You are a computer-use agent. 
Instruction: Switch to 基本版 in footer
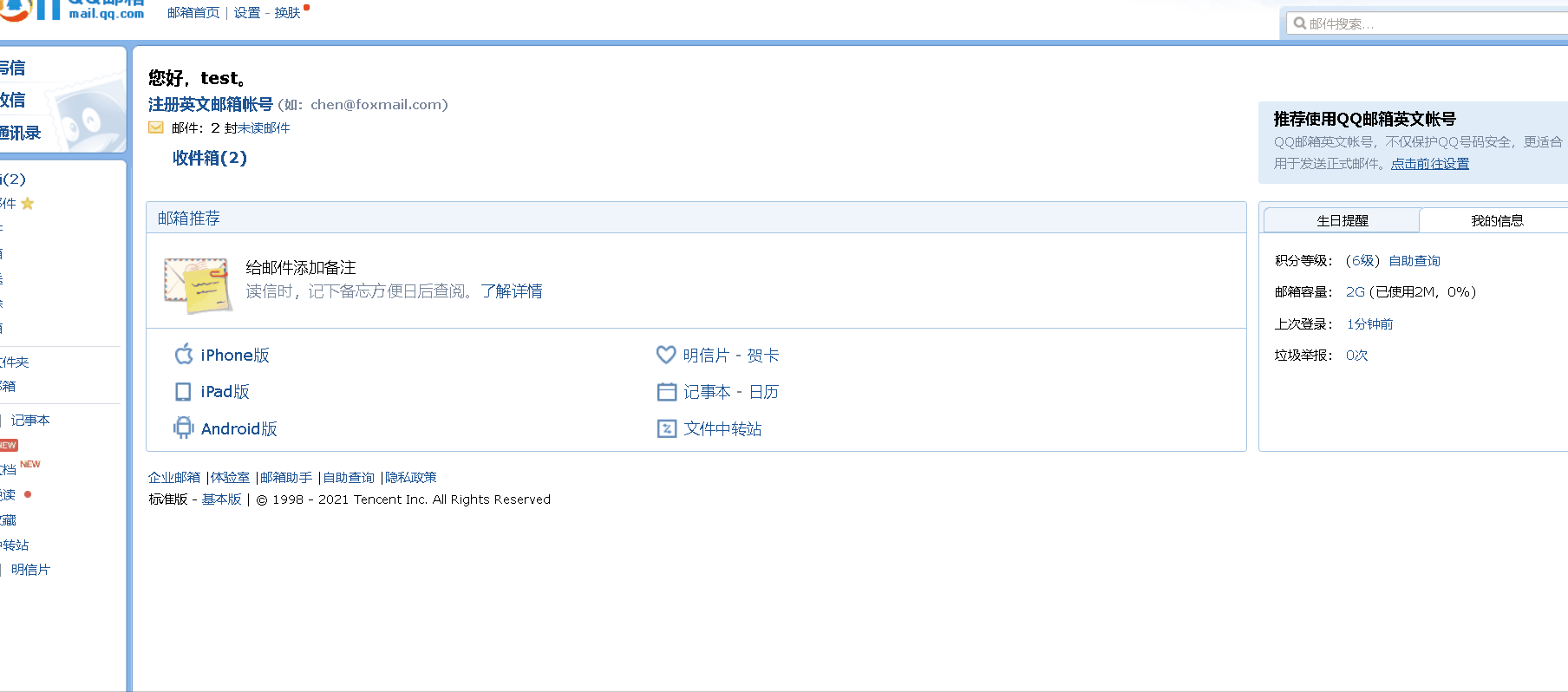pos(222,499)
